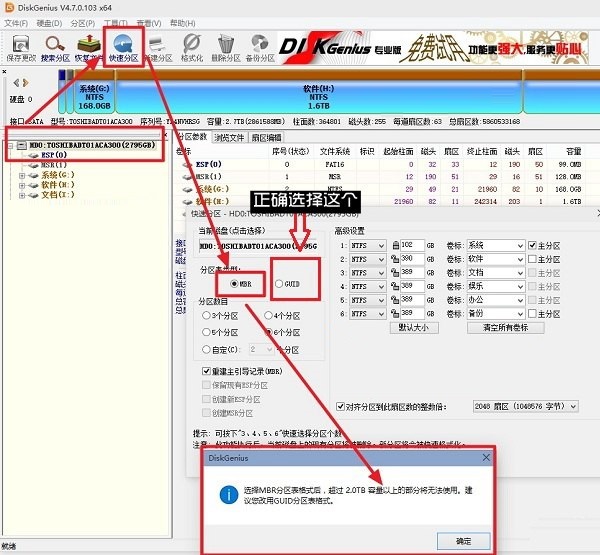Expand 文档(I:) node in disk tree

click(x=22, y=195)
